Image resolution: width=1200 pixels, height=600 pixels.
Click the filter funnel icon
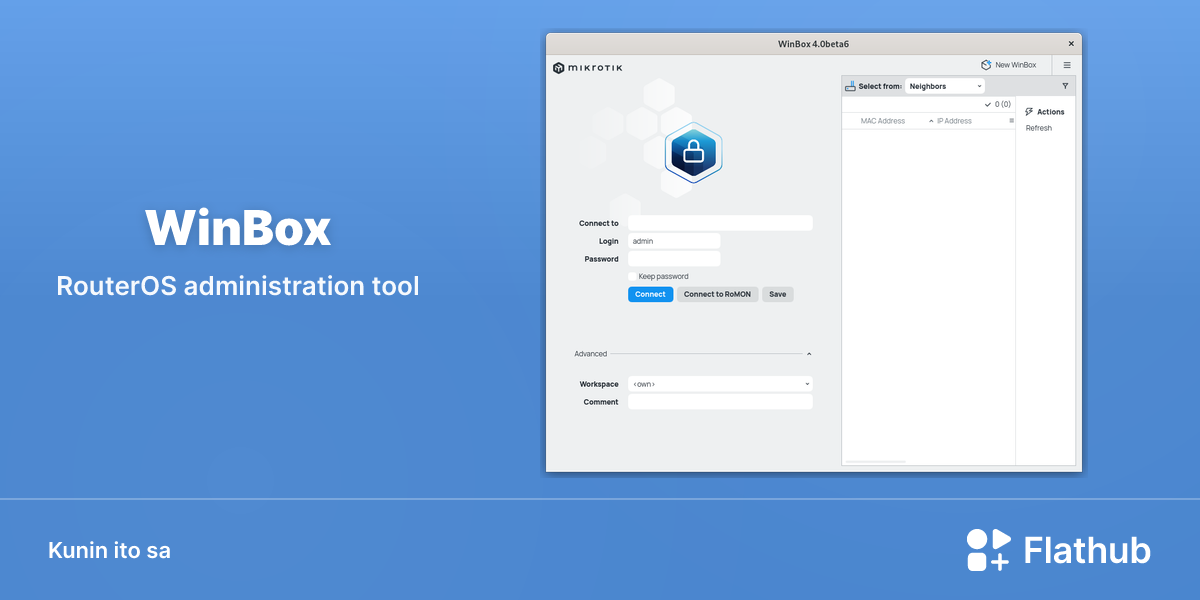tap(1065, 86)
